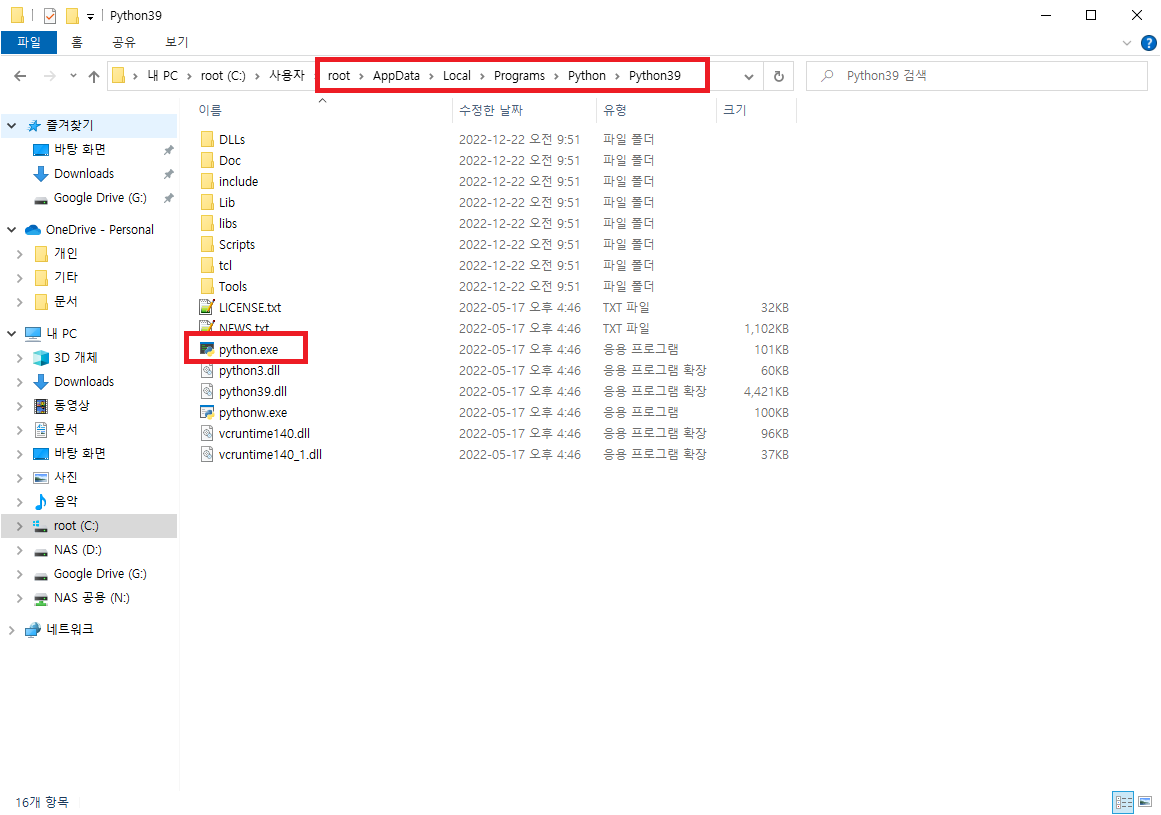Screen dimensions: 1161x815
Task: Switch to large icons view button
Action: (x=1145, y=802)
